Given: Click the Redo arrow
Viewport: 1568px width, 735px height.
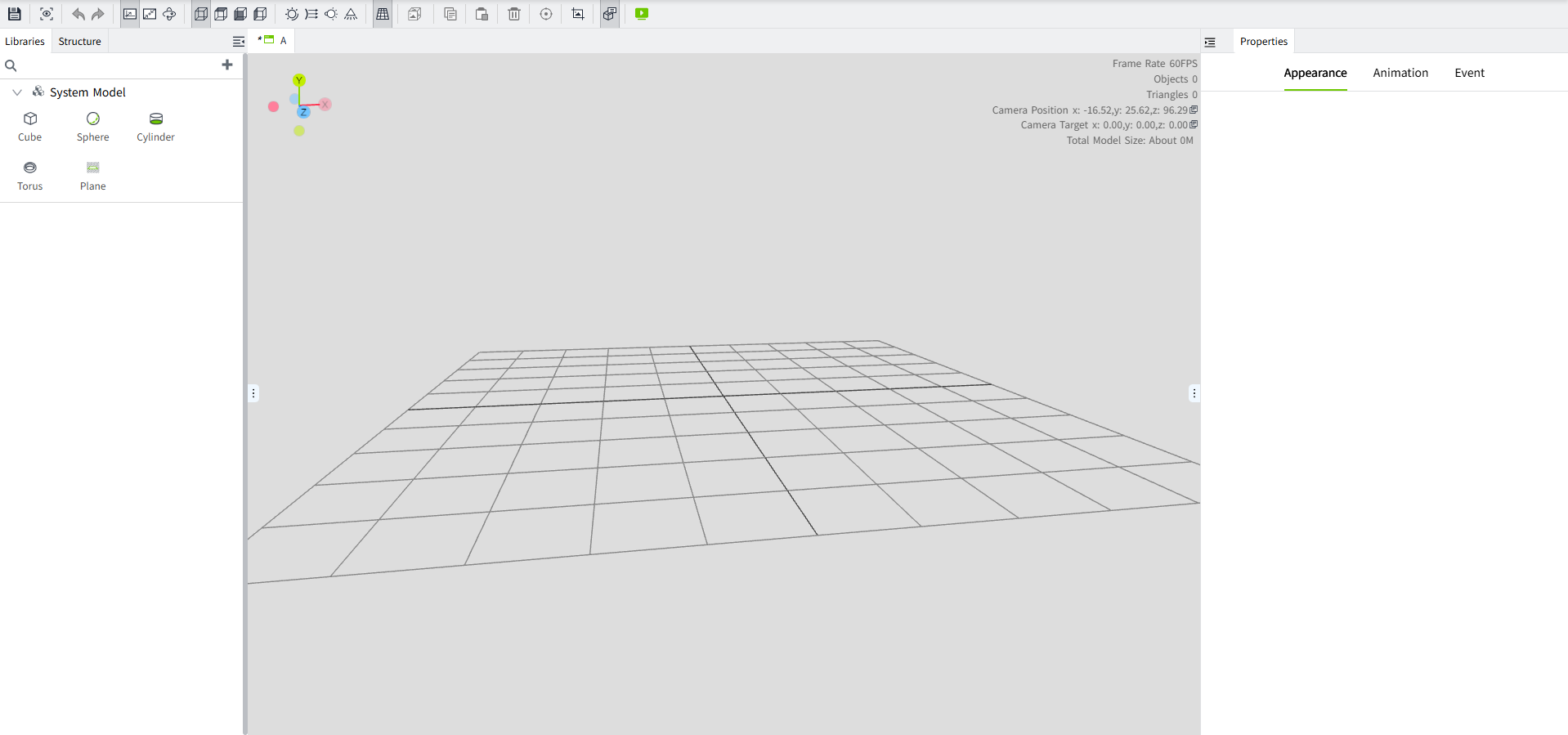Looking at the screenshot, I should (98, 14).
